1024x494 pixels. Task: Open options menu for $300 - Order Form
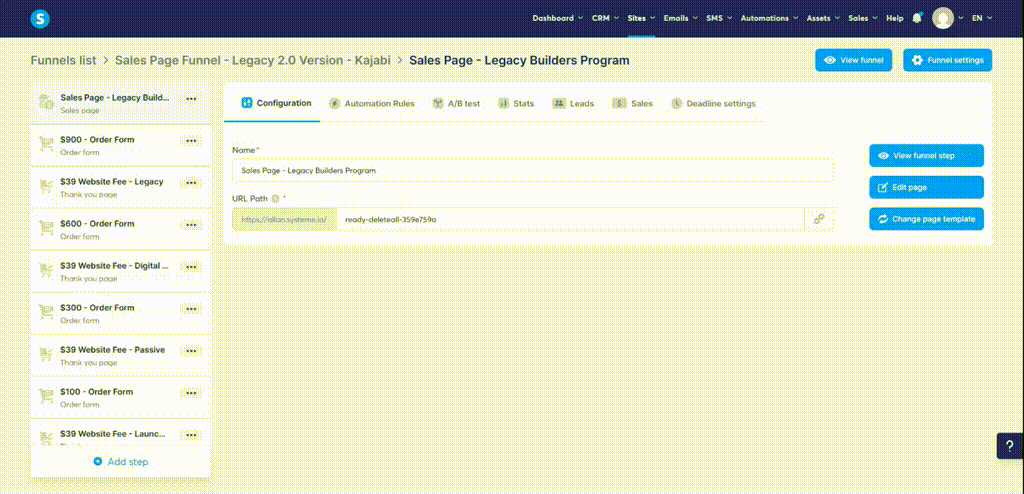point(191,308)
